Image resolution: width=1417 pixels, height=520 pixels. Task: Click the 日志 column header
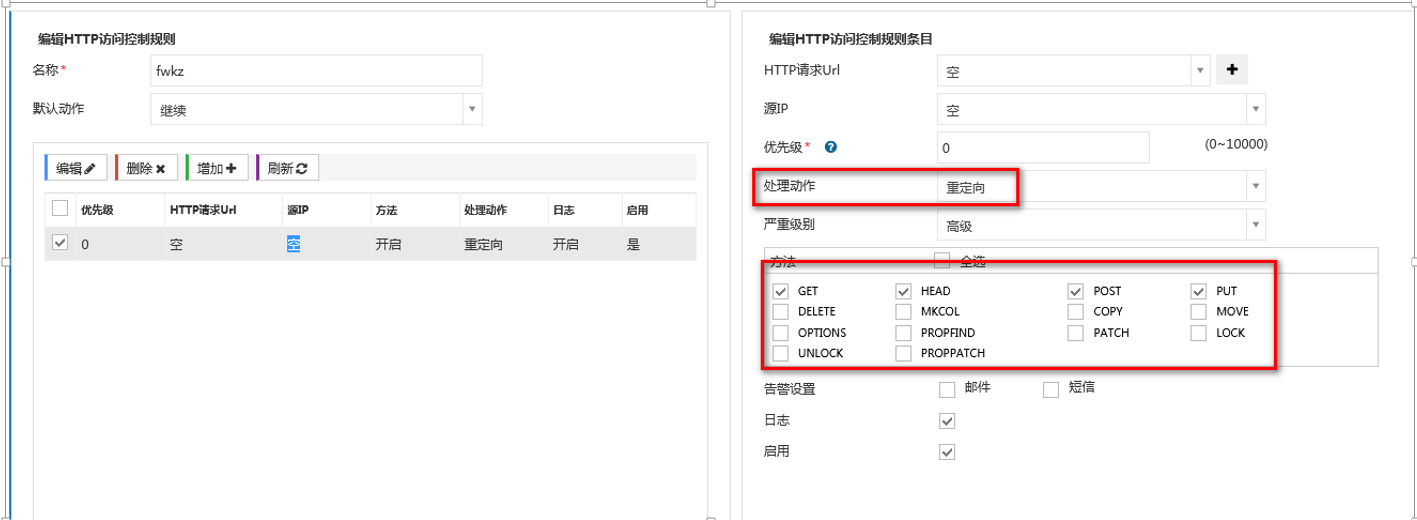tap(563, 210)
